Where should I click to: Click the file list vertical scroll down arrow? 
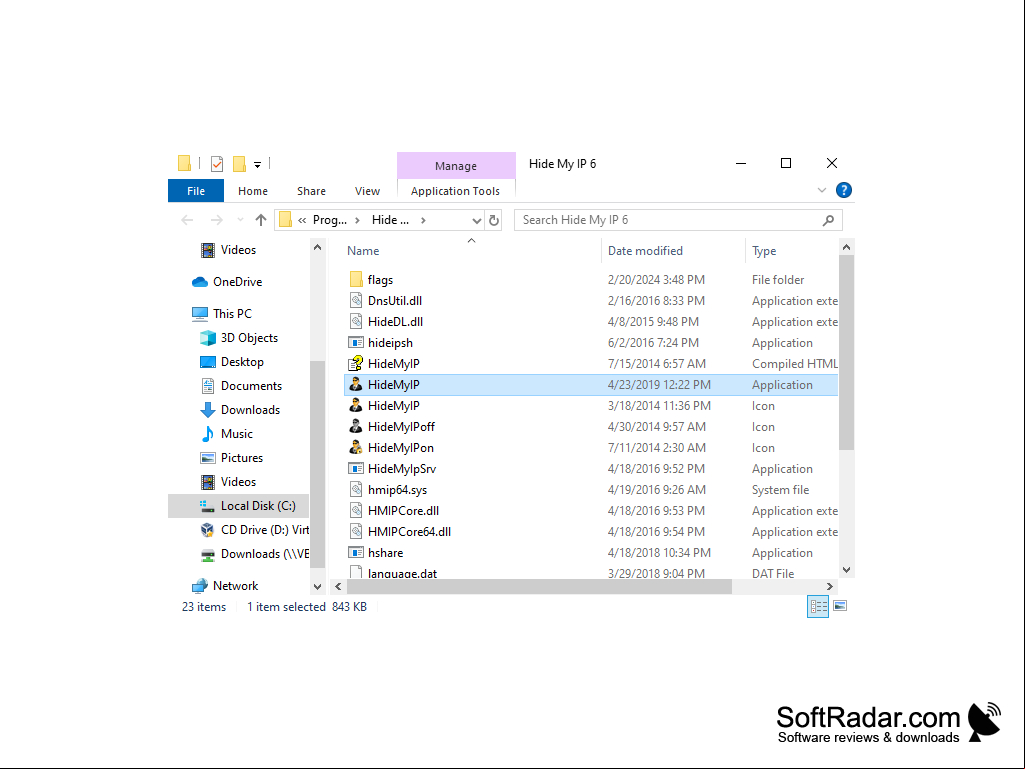pyautogui.click(x=846, y=570)
